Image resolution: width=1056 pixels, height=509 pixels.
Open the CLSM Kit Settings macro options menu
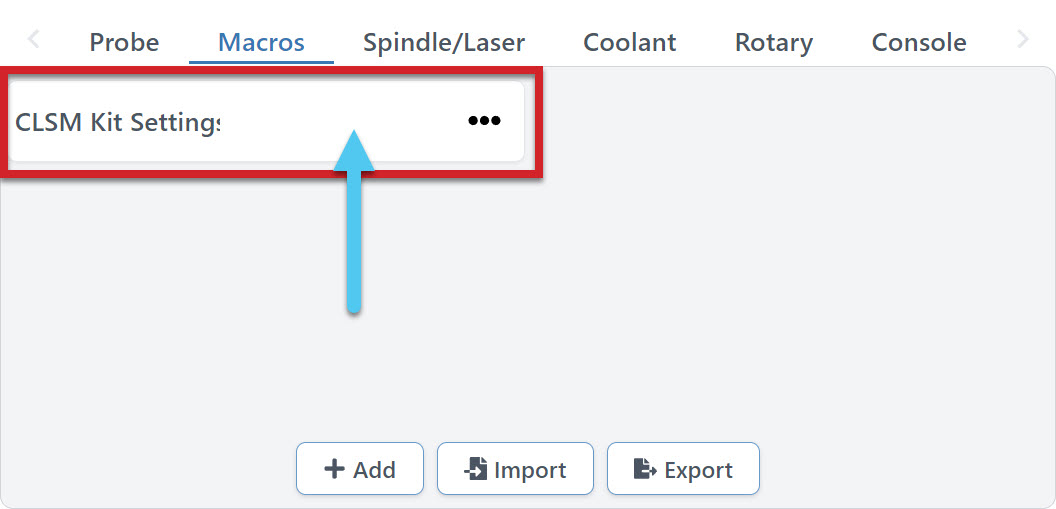click(x=484, y=121)
